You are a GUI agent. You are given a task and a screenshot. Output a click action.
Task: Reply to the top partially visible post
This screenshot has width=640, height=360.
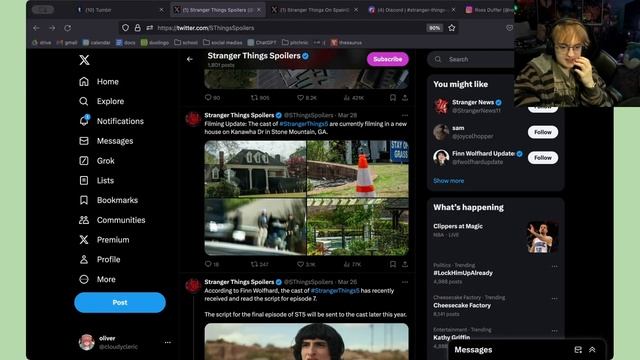pos(212,98)
